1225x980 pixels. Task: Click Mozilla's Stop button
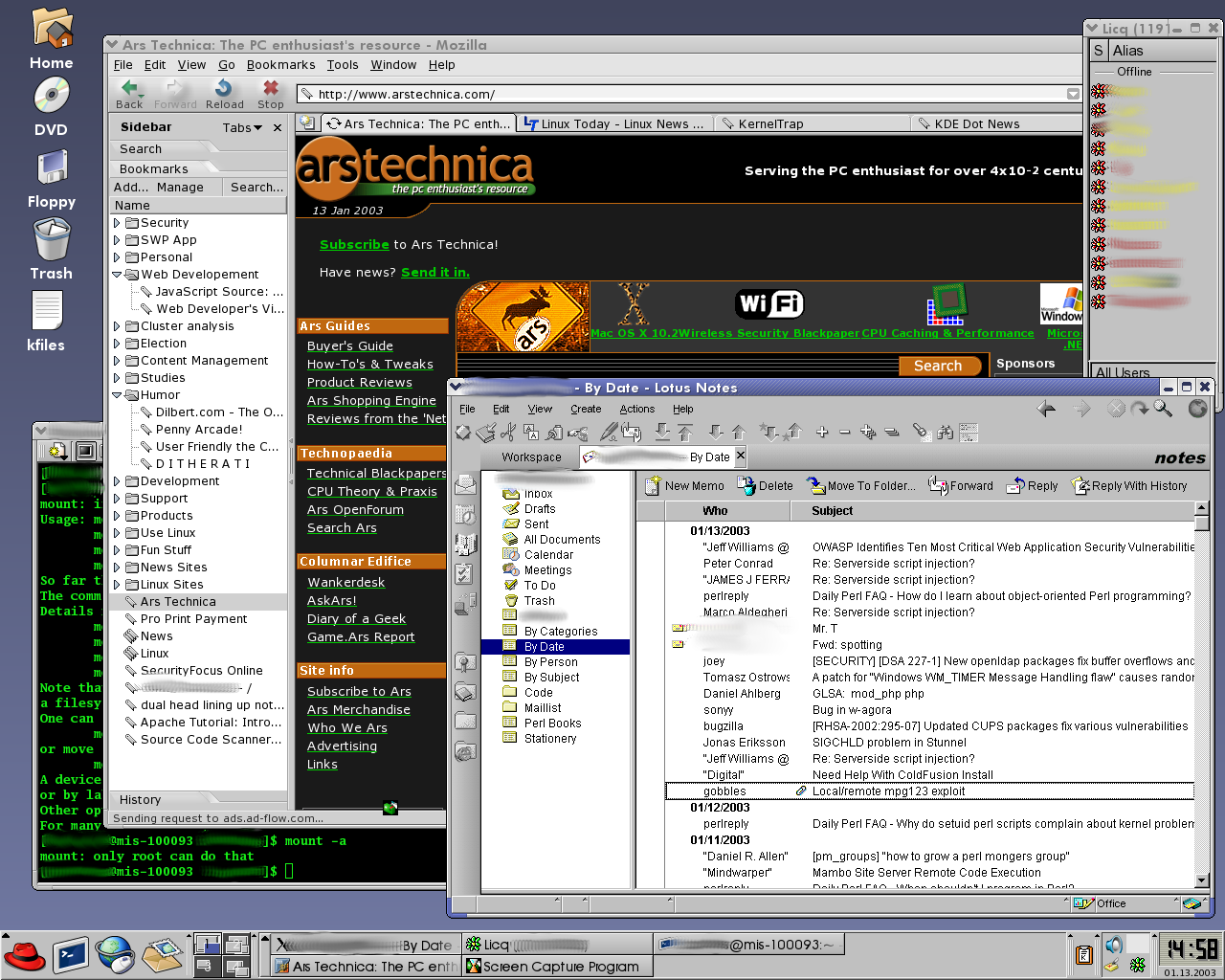point(271,94)
